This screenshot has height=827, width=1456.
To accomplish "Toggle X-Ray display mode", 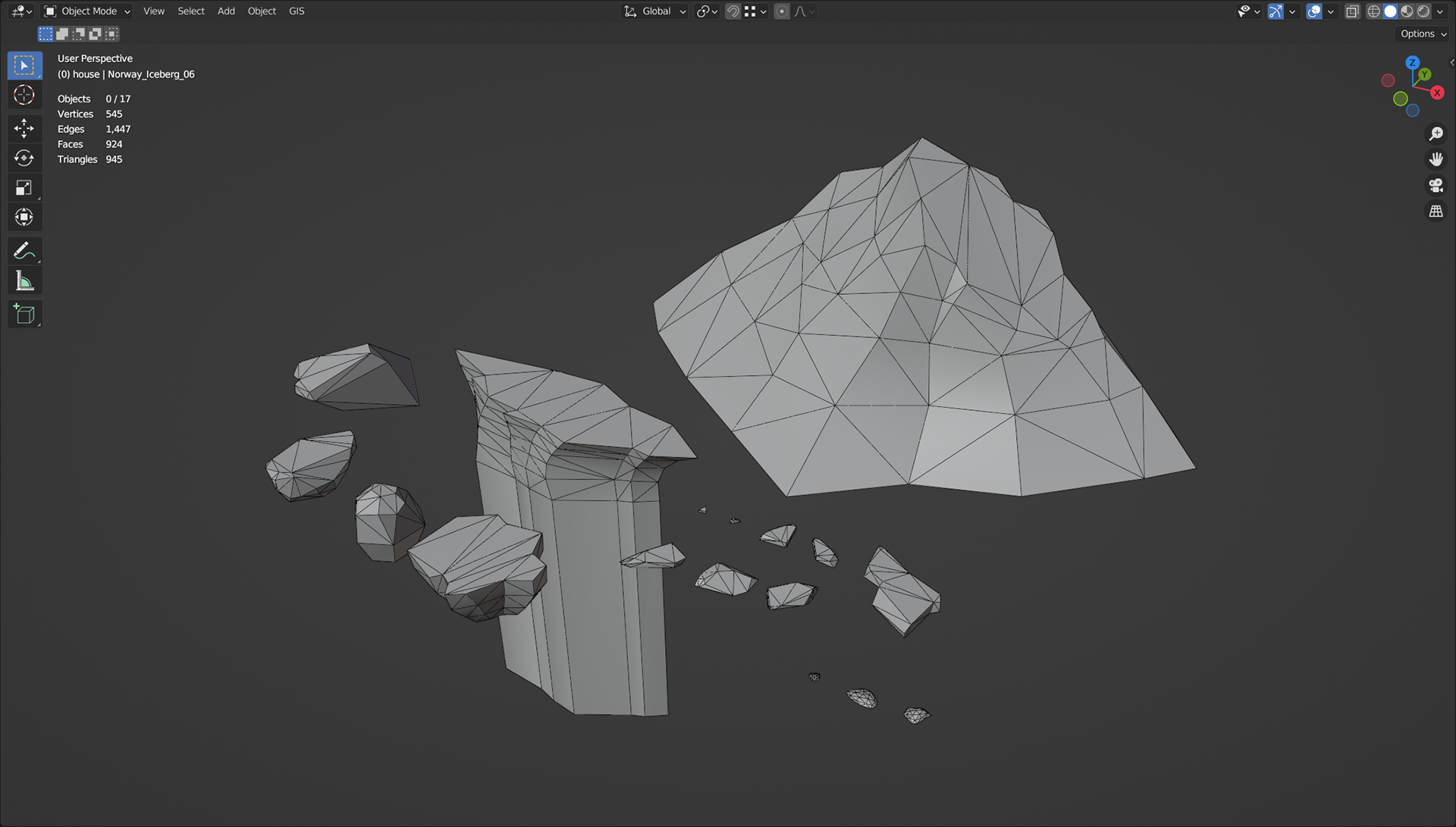I will pyautogui.click(x=1352, y=11).
